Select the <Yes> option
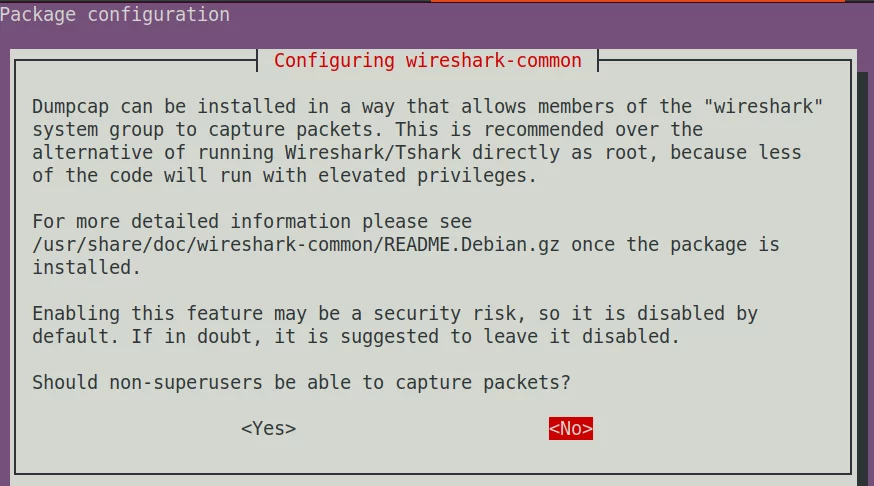The height and width of the screenshot is (486, 874). (x=268, y=429)
